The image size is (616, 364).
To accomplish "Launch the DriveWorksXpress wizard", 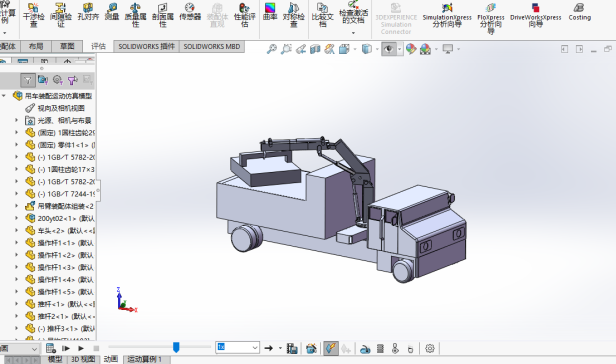I will [x=535, y=16].
